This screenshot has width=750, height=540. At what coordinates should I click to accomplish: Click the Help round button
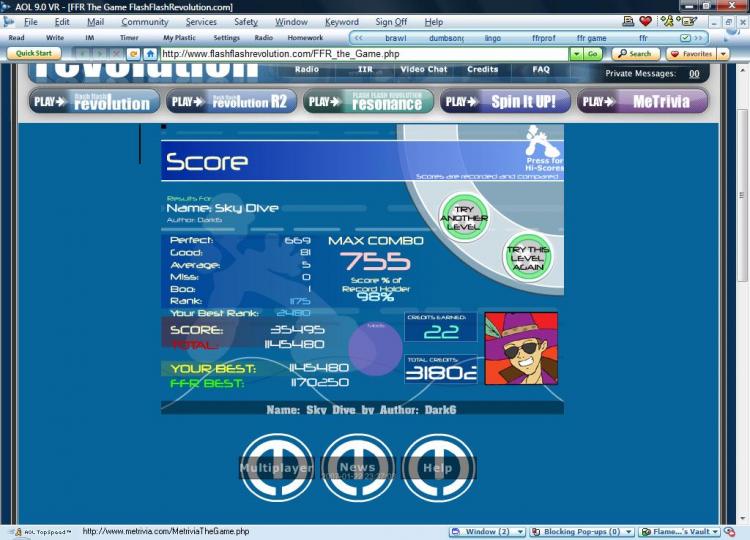pos(438,467)
